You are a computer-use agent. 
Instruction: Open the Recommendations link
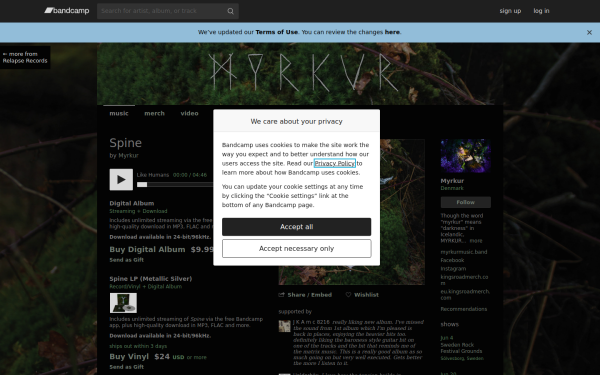coord(464,309)
